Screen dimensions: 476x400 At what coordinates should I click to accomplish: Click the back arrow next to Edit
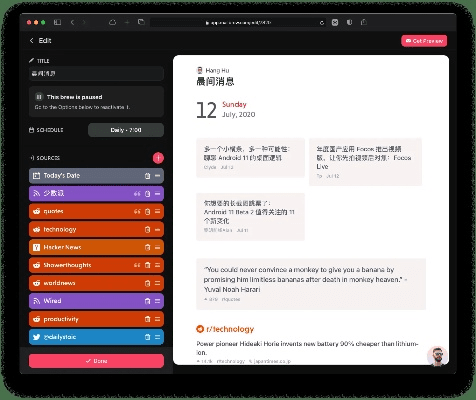pos(32,40)
